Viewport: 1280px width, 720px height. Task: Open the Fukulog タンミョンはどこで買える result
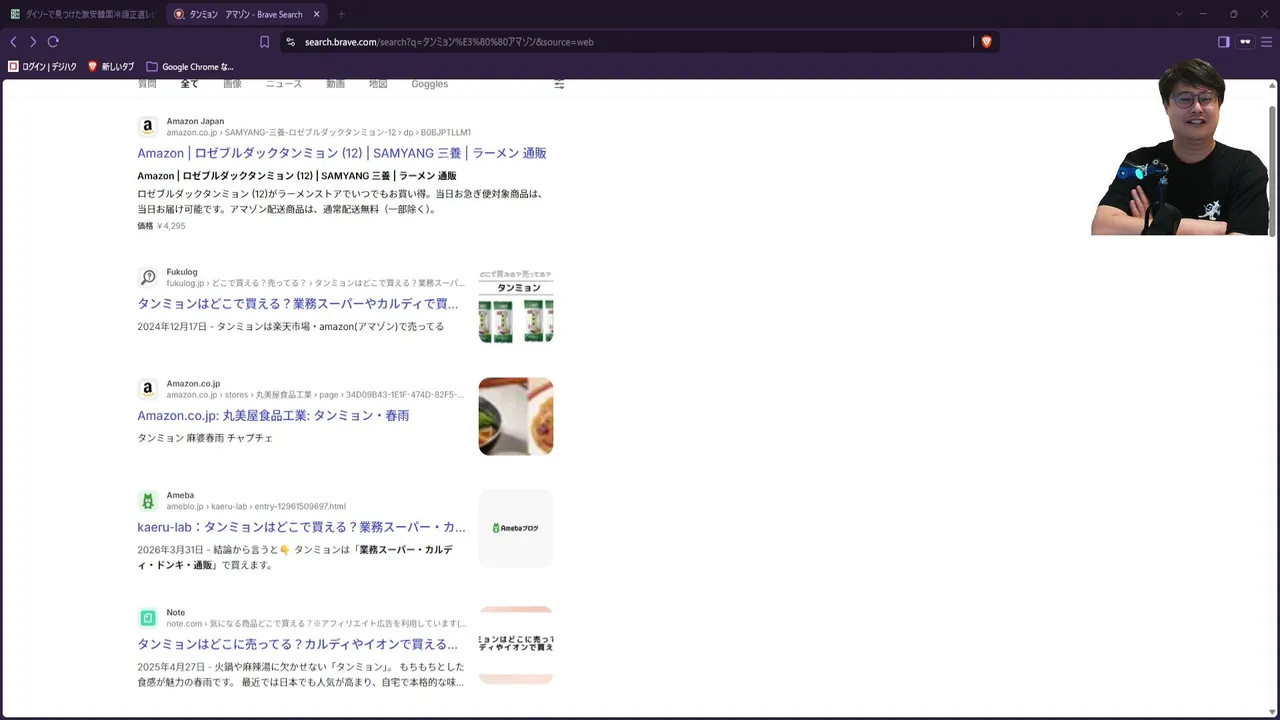298,303
